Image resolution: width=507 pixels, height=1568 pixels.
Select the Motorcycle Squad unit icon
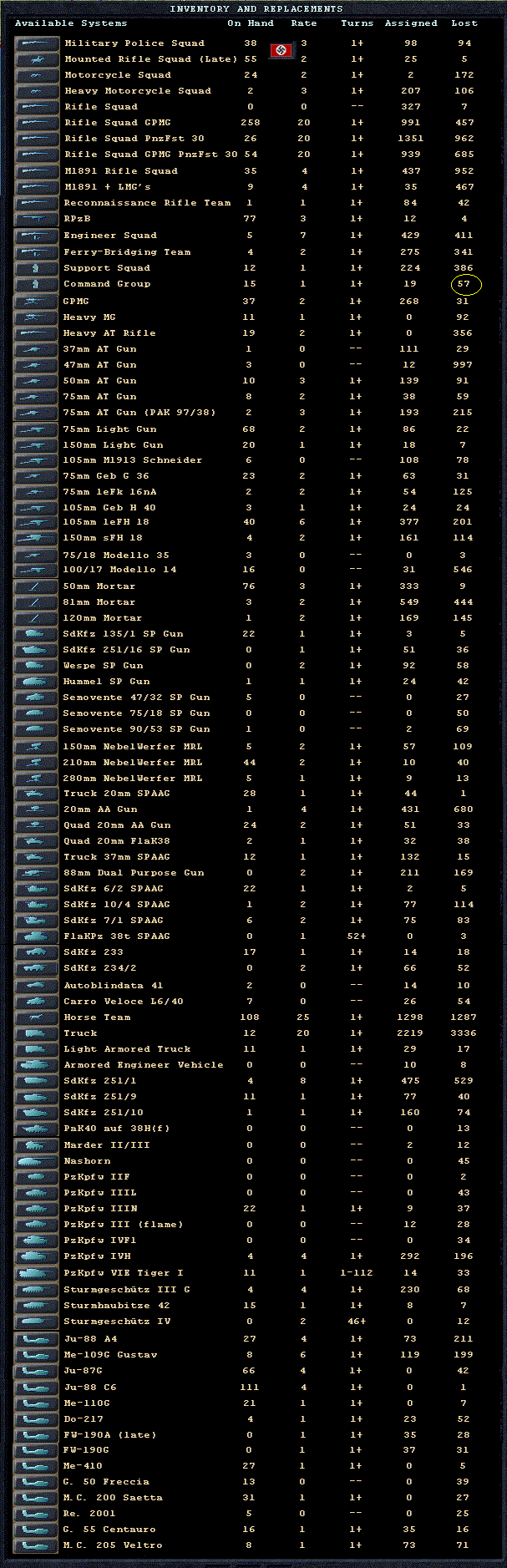click(x=38, y=74)
